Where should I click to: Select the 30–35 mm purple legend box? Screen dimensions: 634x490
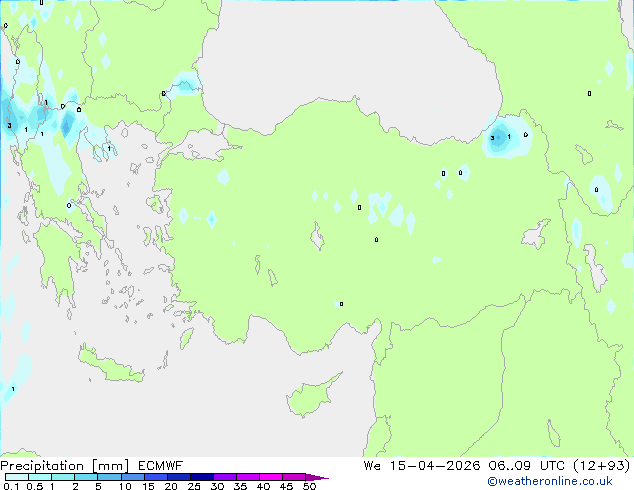click(225, 477)
